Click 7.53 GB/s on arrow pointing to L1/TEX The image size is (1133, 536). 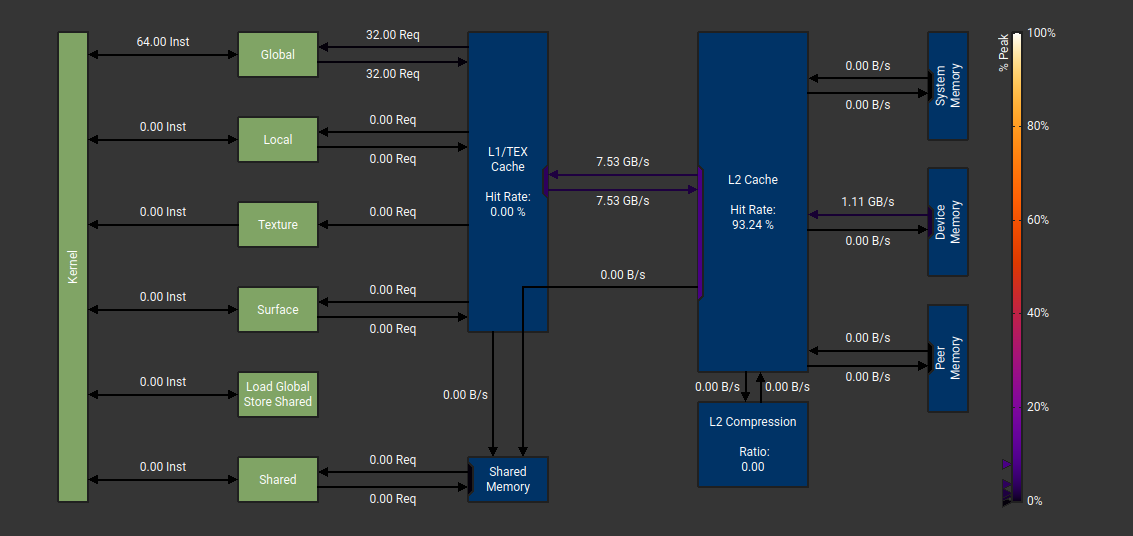(x=623, y=162)
